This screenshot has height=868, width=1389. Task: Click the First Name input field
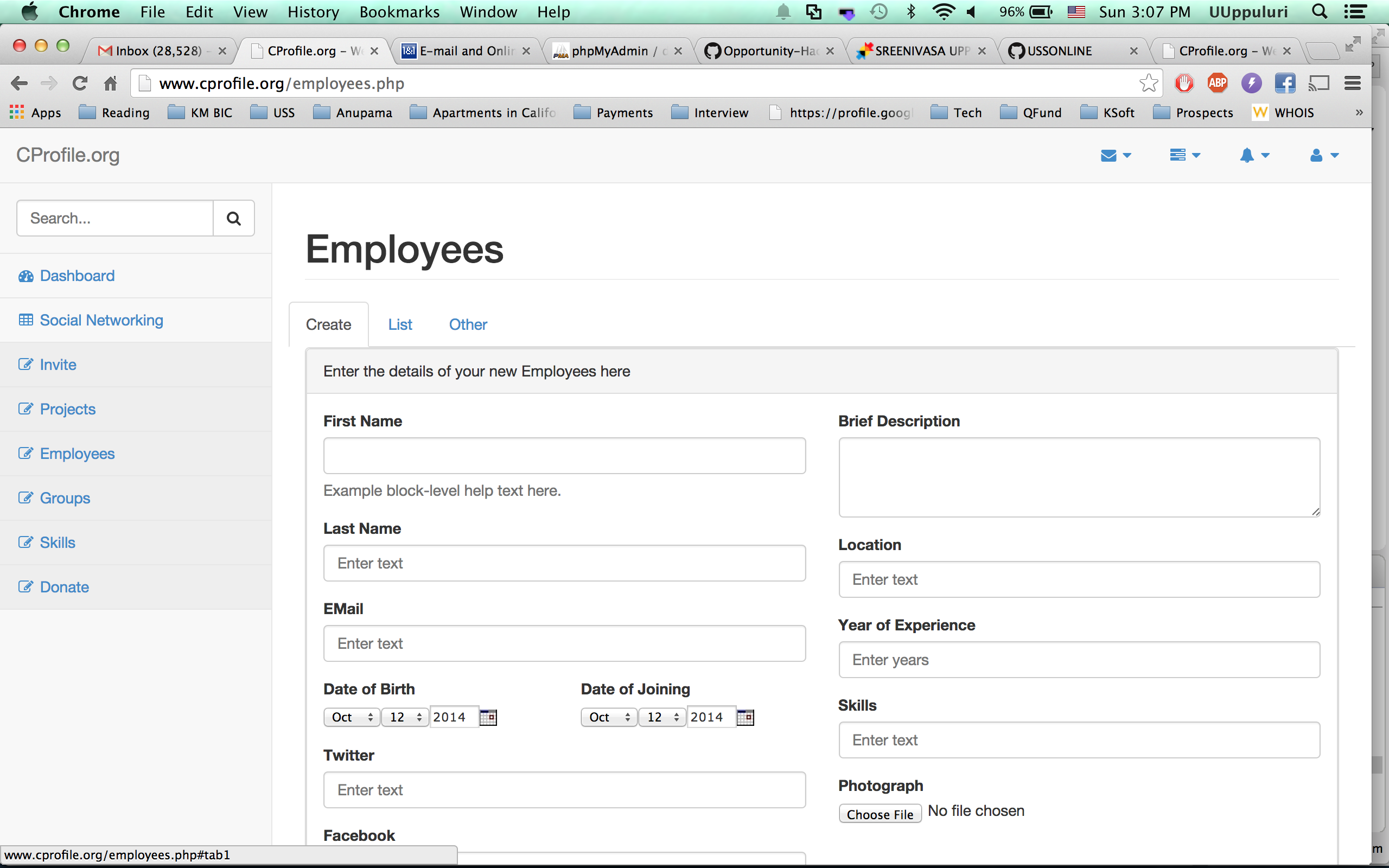564,456
